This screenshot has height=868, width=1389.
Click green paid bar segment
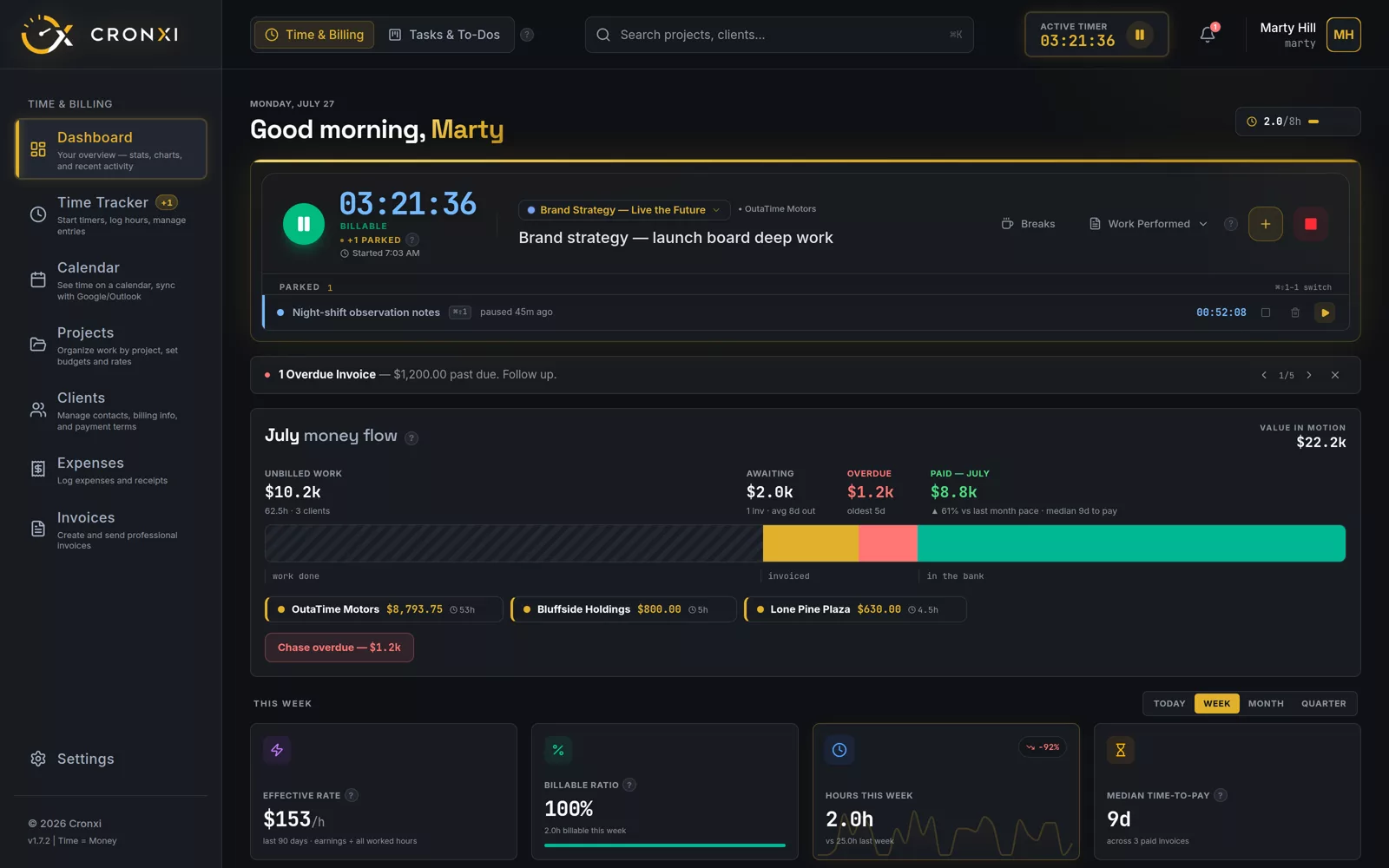pos(1131,543)
